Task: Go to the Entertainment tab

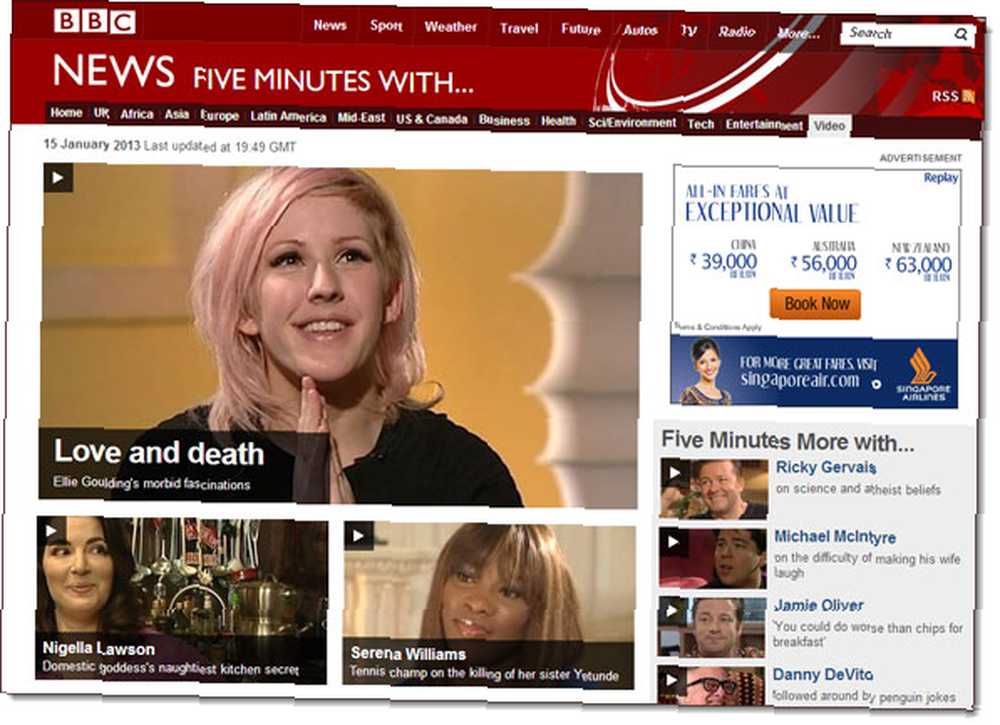Action: (x=763, y=125)
